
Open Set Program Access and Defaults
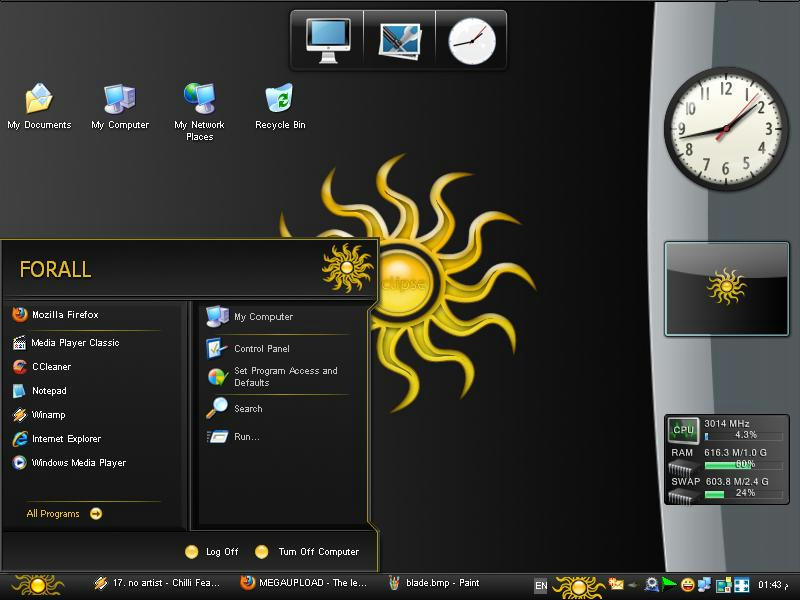[272, 377]
